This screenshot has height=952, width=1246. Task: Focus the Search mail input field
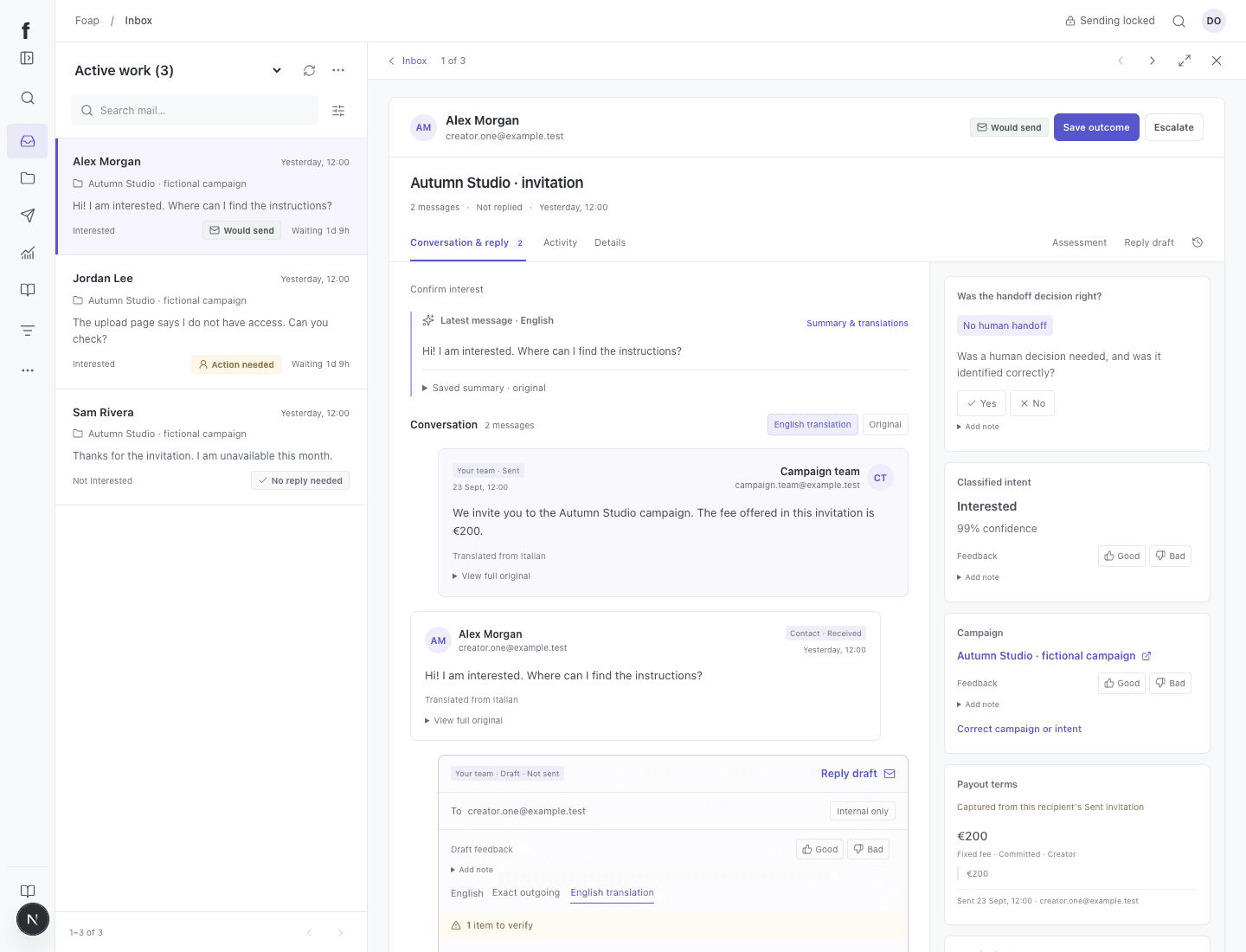tap(195, 111)
